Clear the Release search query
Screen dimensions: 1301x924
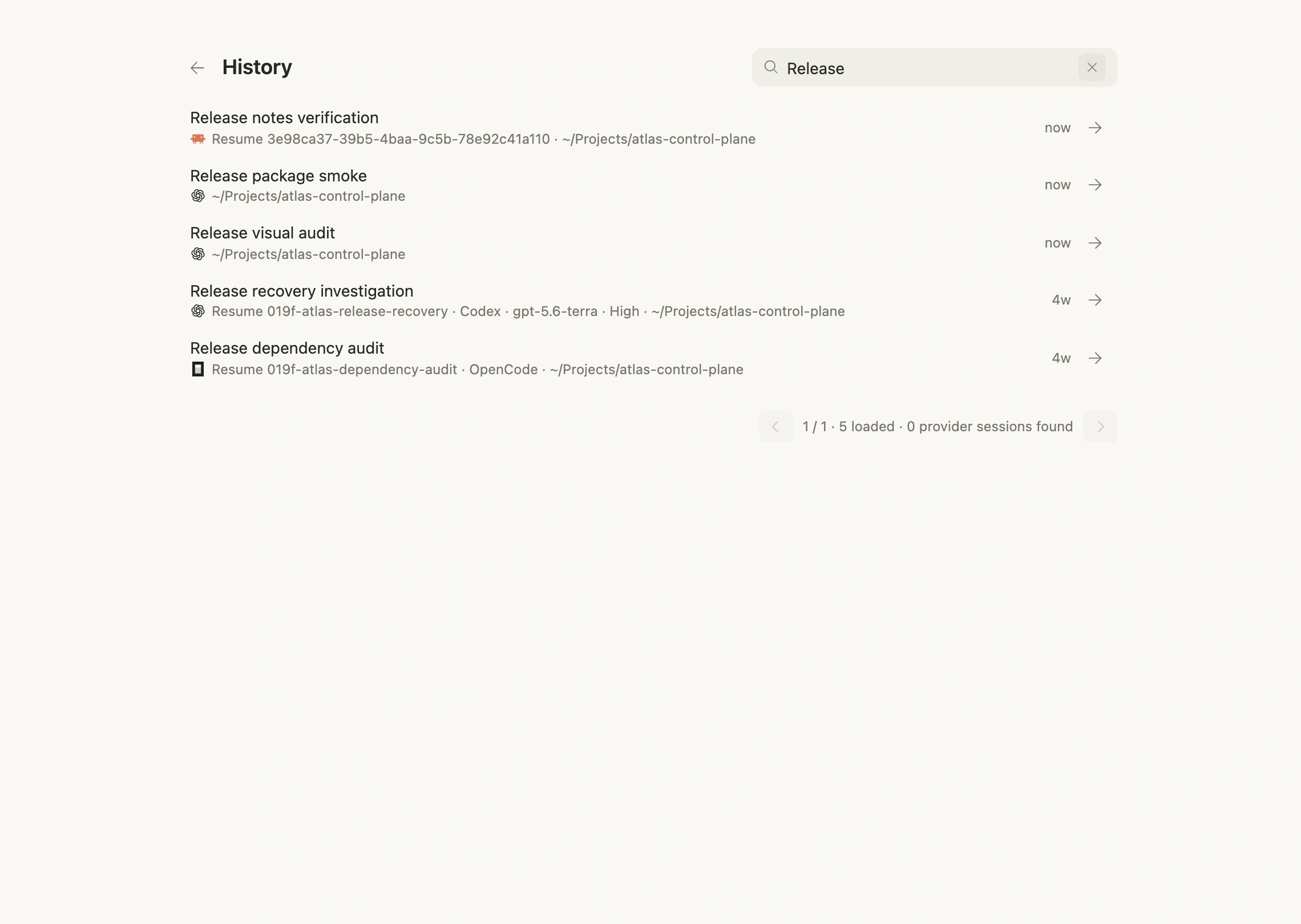tap(1092, 67)
